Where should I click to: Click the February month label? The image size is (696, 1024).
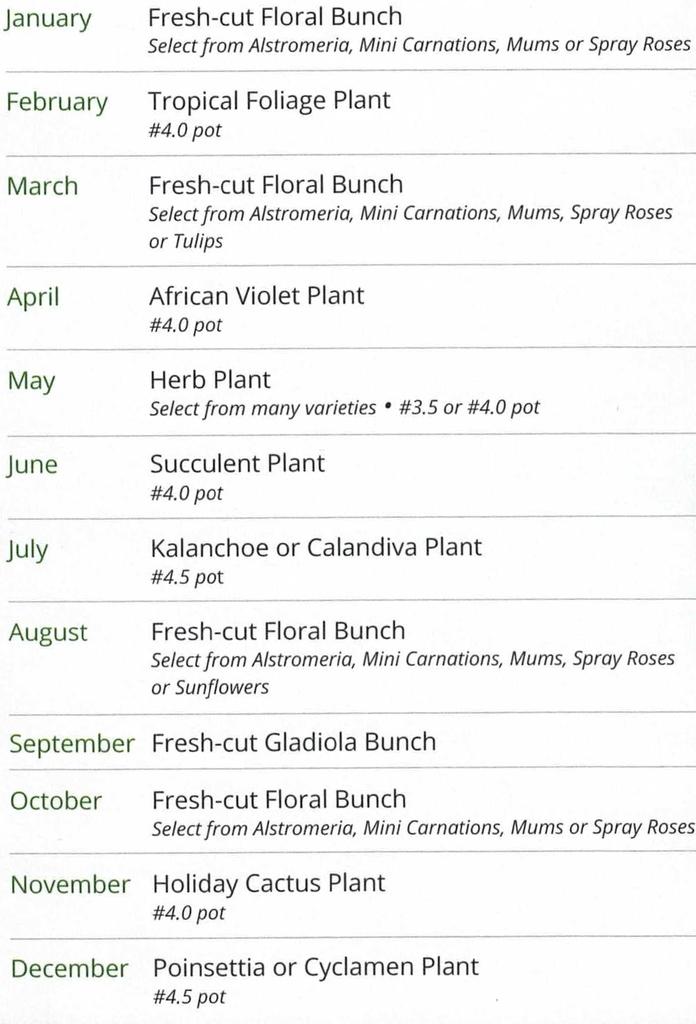(57, 103)
